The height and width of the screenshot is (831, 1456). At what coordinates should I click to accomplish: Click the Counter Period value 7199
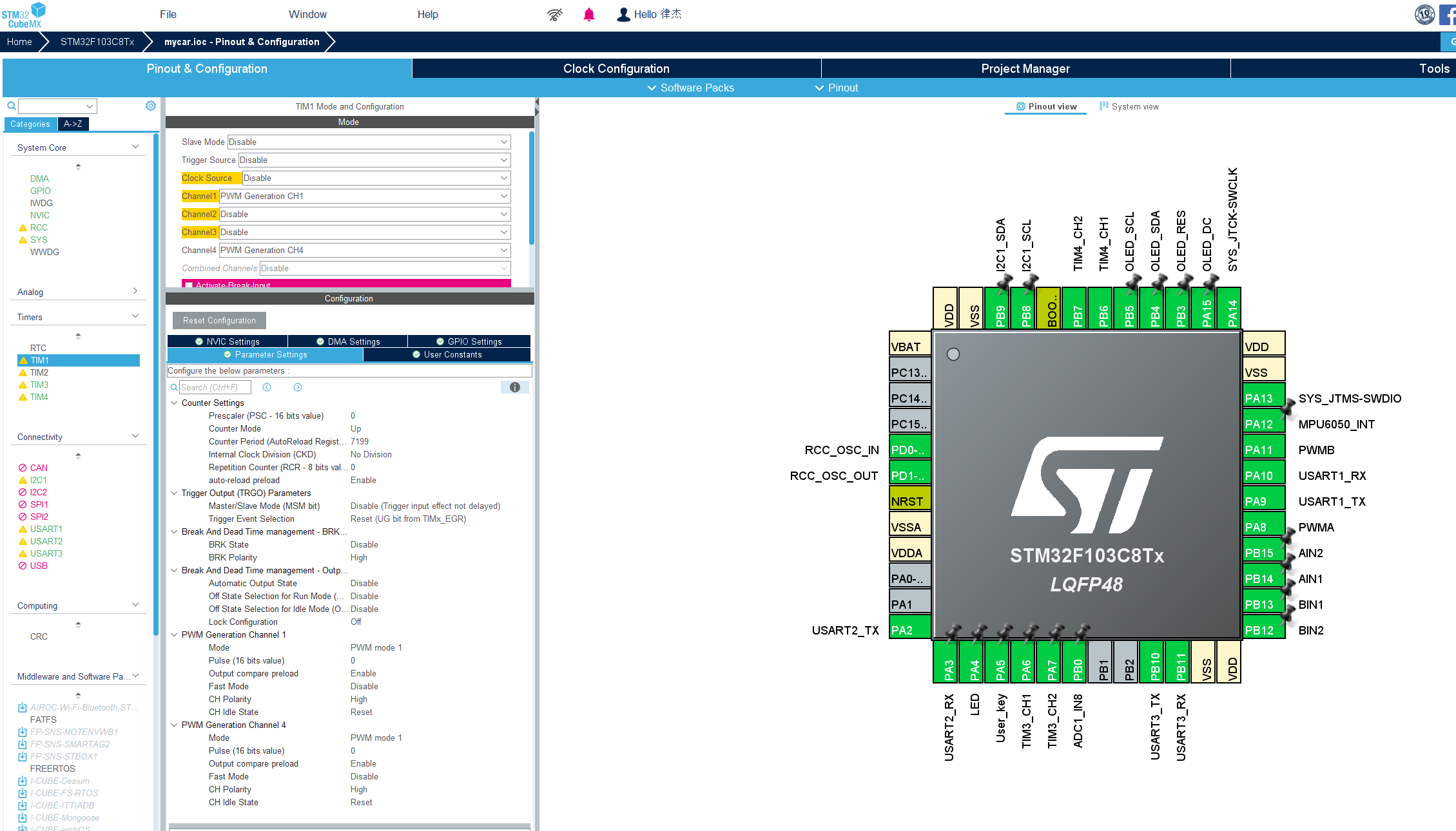coord(360,441)
